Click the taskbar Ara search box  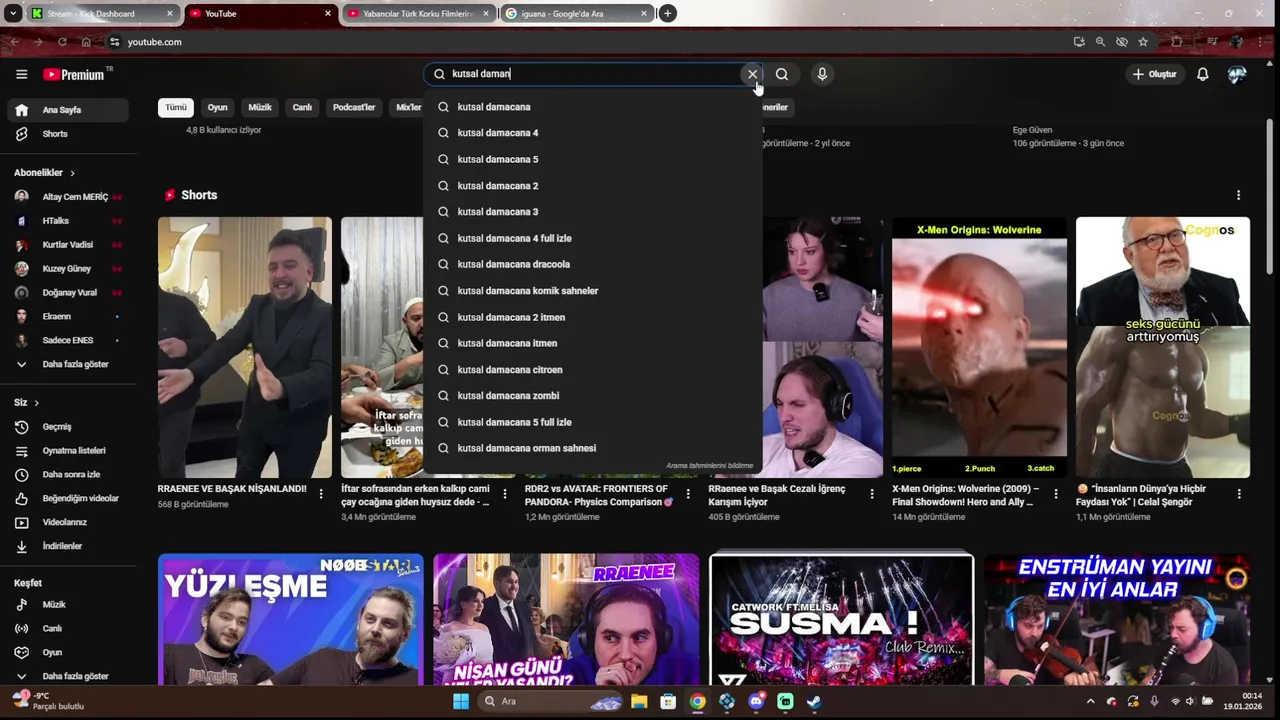point(549,701)
